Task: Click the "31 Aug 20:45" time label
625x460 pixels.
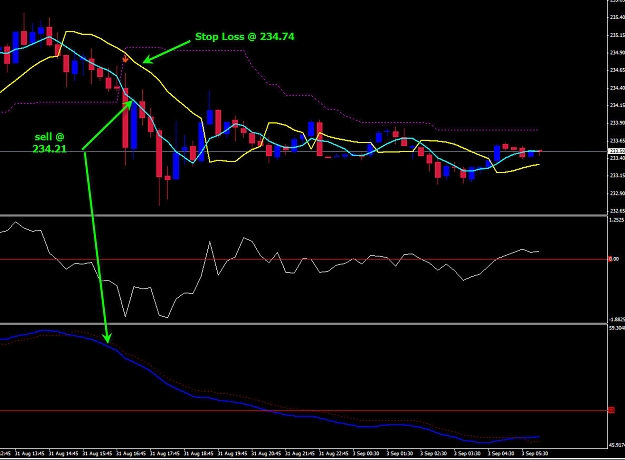Action: coord(266,454)
